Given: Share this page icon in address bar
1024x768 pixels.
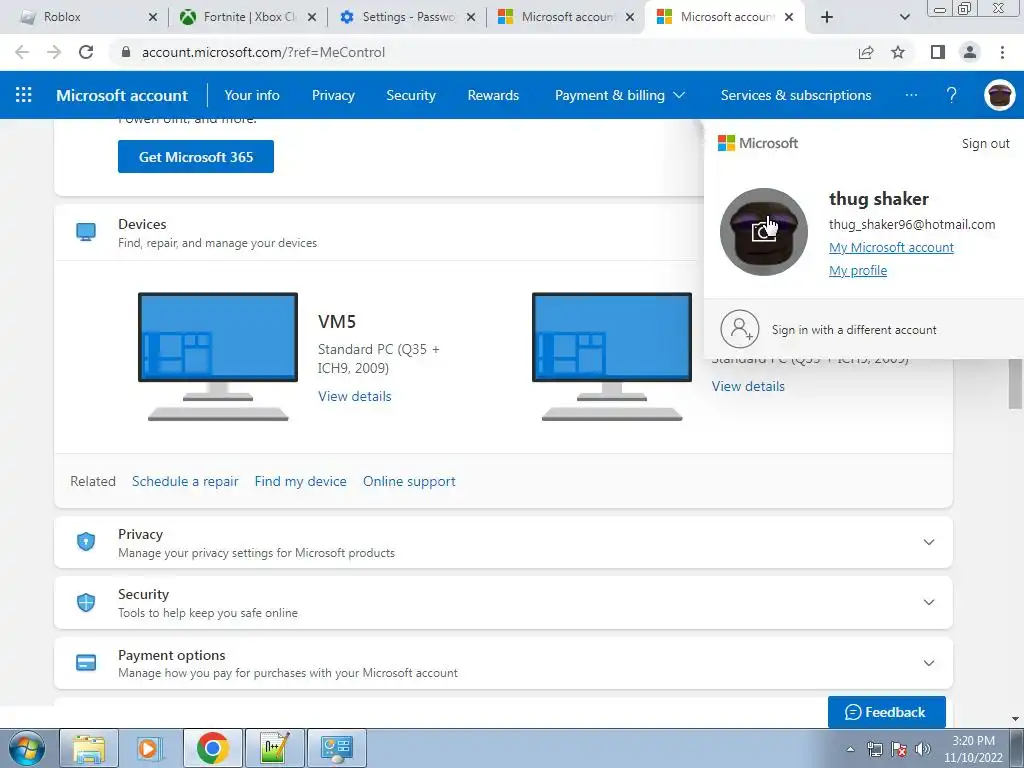Looking at the screenshot, I should point(866,52).
